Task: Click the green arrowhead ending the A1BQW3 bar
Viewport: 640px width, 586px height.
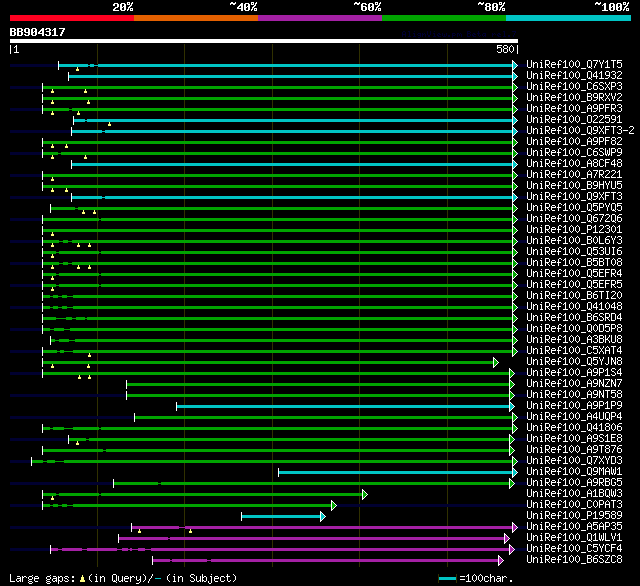Action: [365, 495]
